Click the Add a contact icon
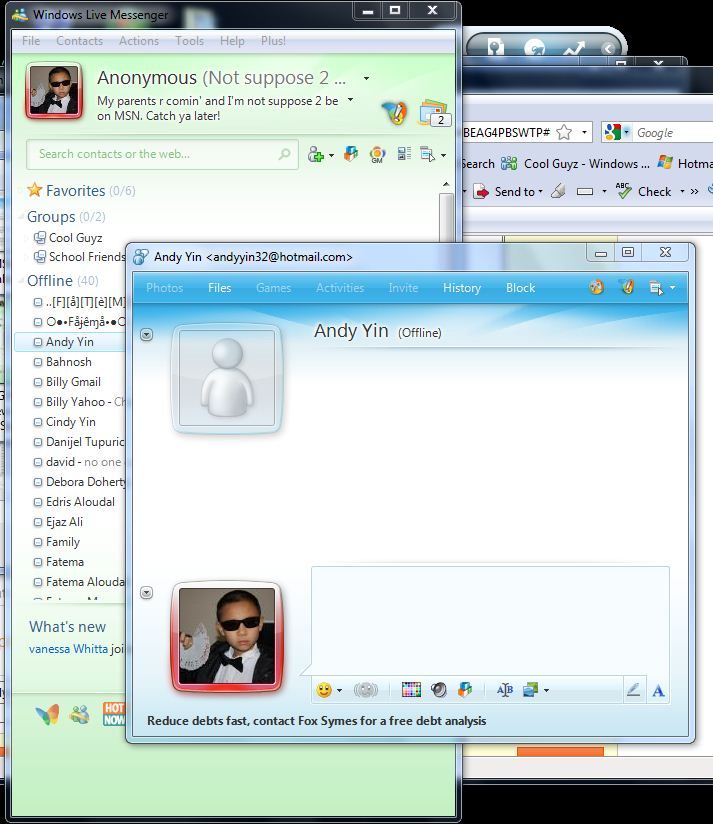713x824 pixels. click(316, 154)
